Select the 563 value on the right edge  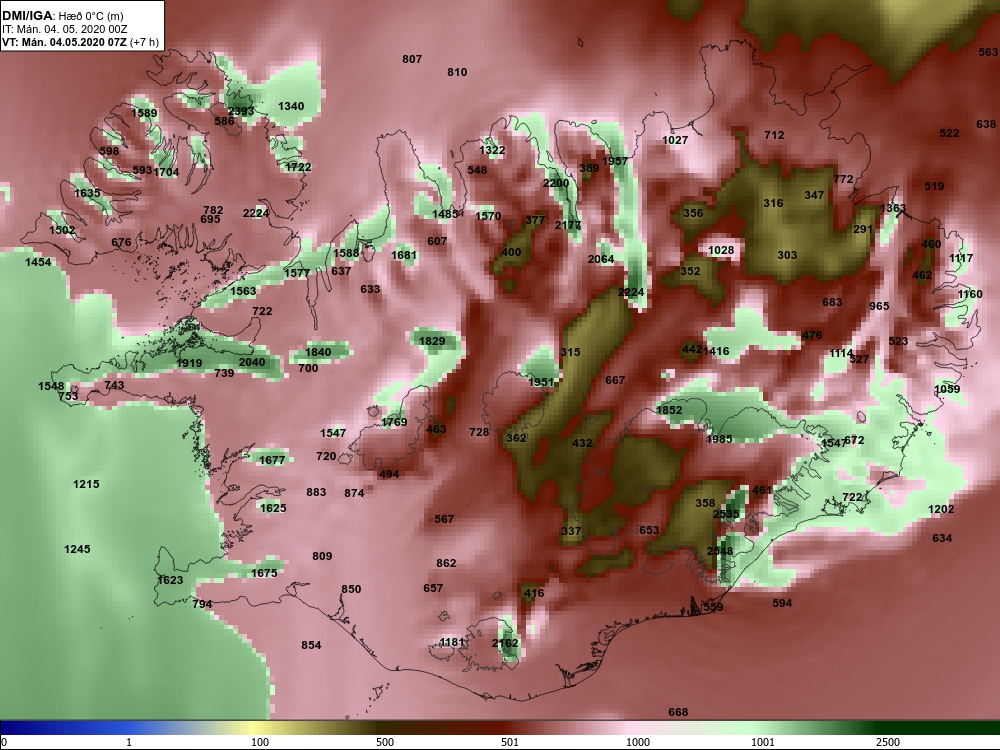(988, 52)
